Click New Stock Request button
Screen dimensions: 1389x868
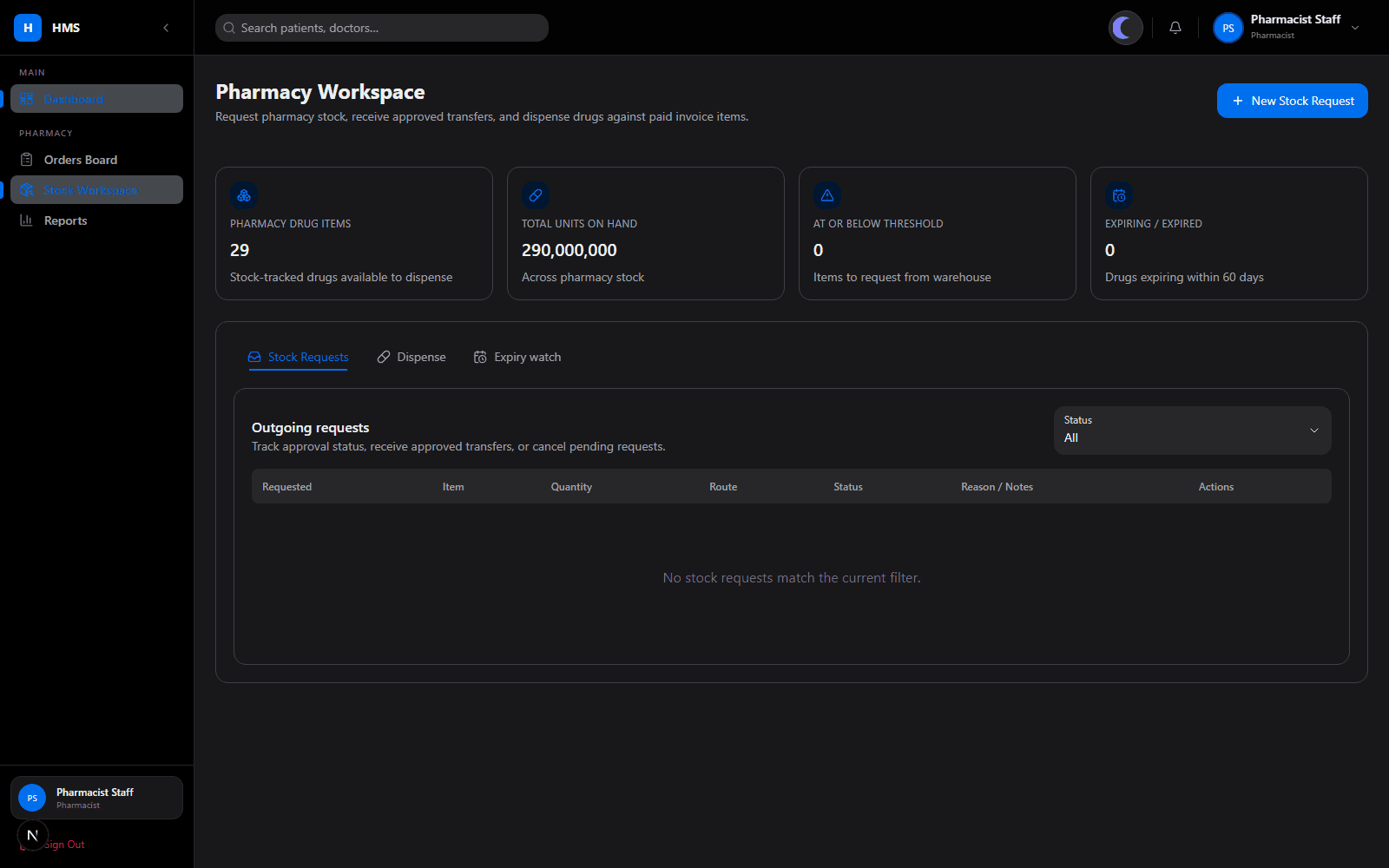[1292, 101]
